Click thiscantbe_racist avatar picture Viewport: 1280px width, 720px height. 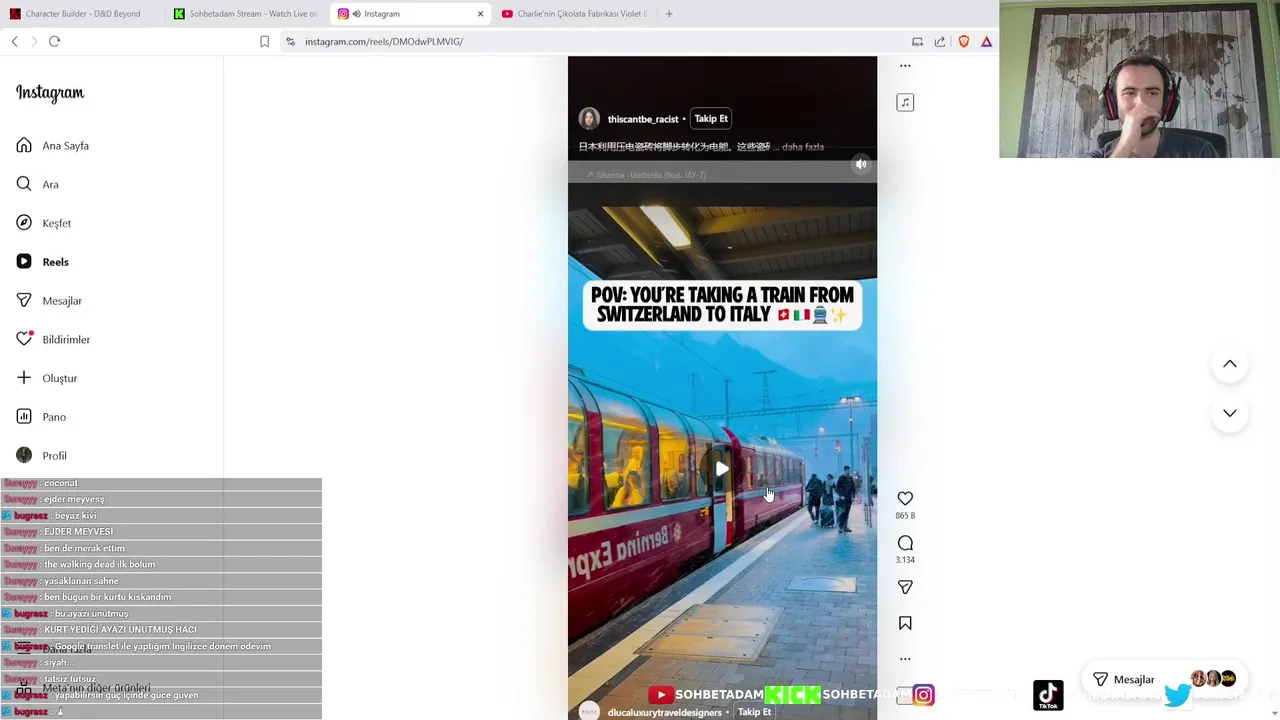(x=589, y=118)
